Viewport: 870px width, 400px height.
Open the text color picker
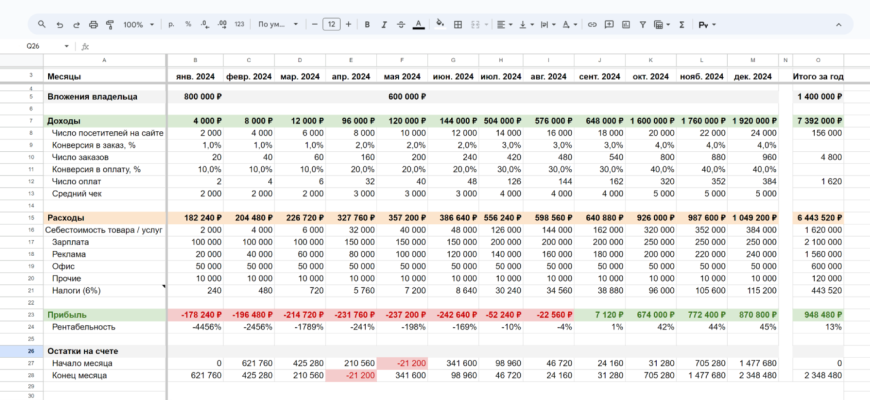point(418,24)
